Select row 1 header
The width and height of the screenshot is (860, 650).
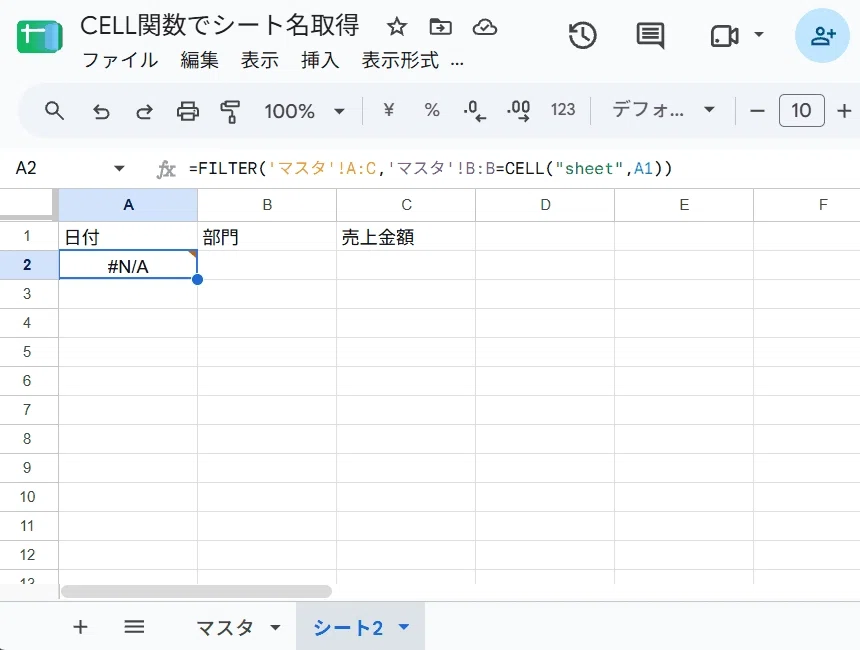(x=27, y=236)
